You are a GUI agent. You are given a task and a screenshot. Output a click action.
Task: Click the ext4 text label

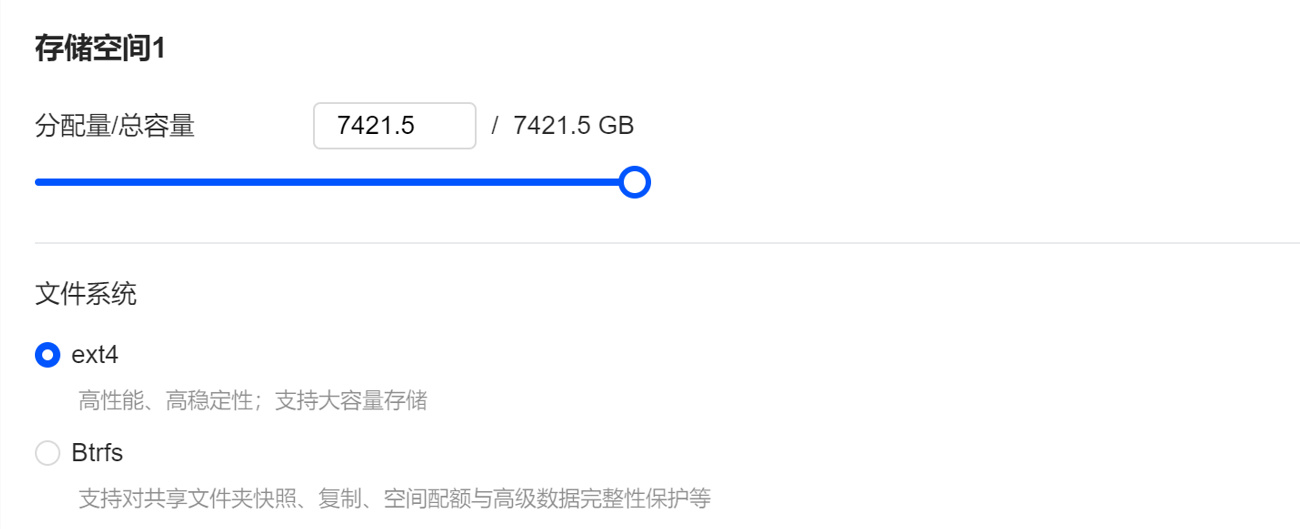coord(95,355)
